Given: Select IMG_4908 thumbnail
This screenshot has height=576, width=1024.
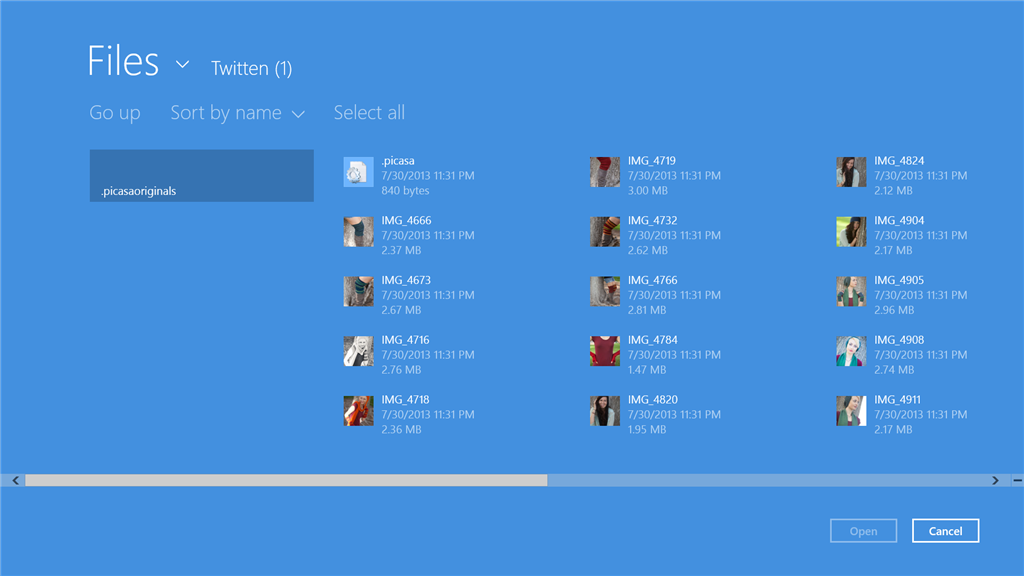Looking at the screenshot, I should point(851,351).
